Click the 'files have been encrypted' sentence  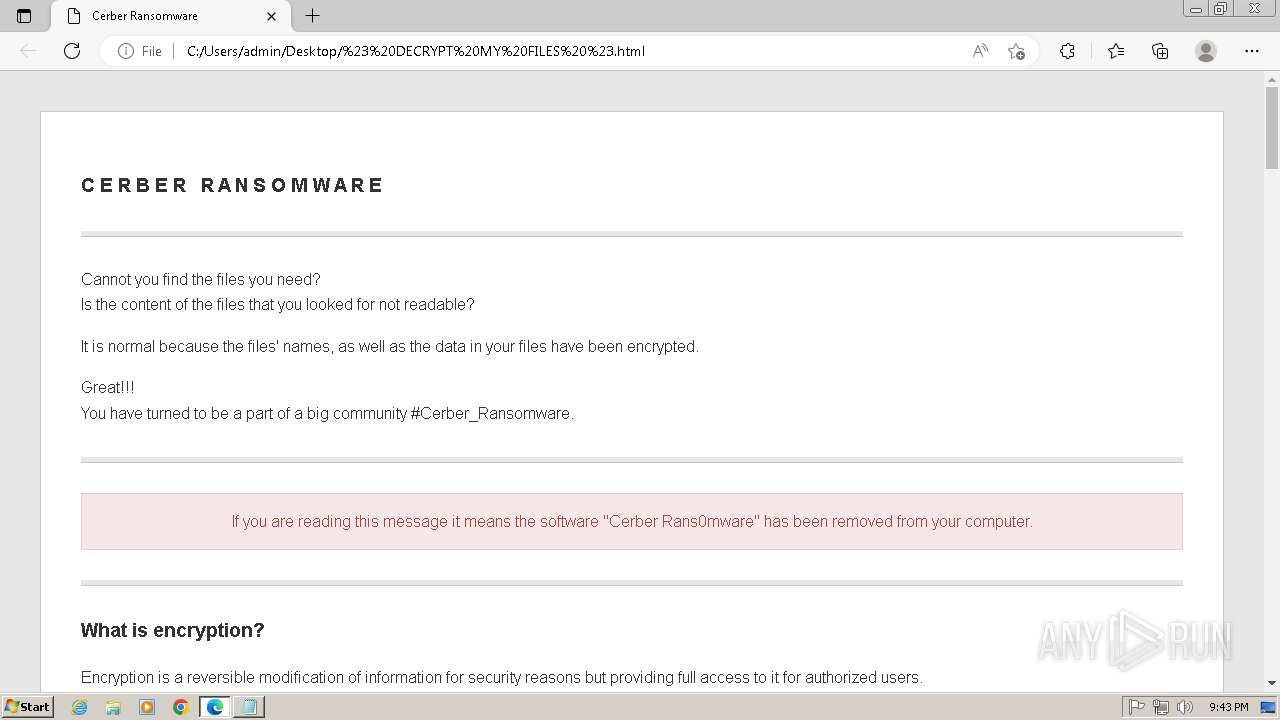390,346
